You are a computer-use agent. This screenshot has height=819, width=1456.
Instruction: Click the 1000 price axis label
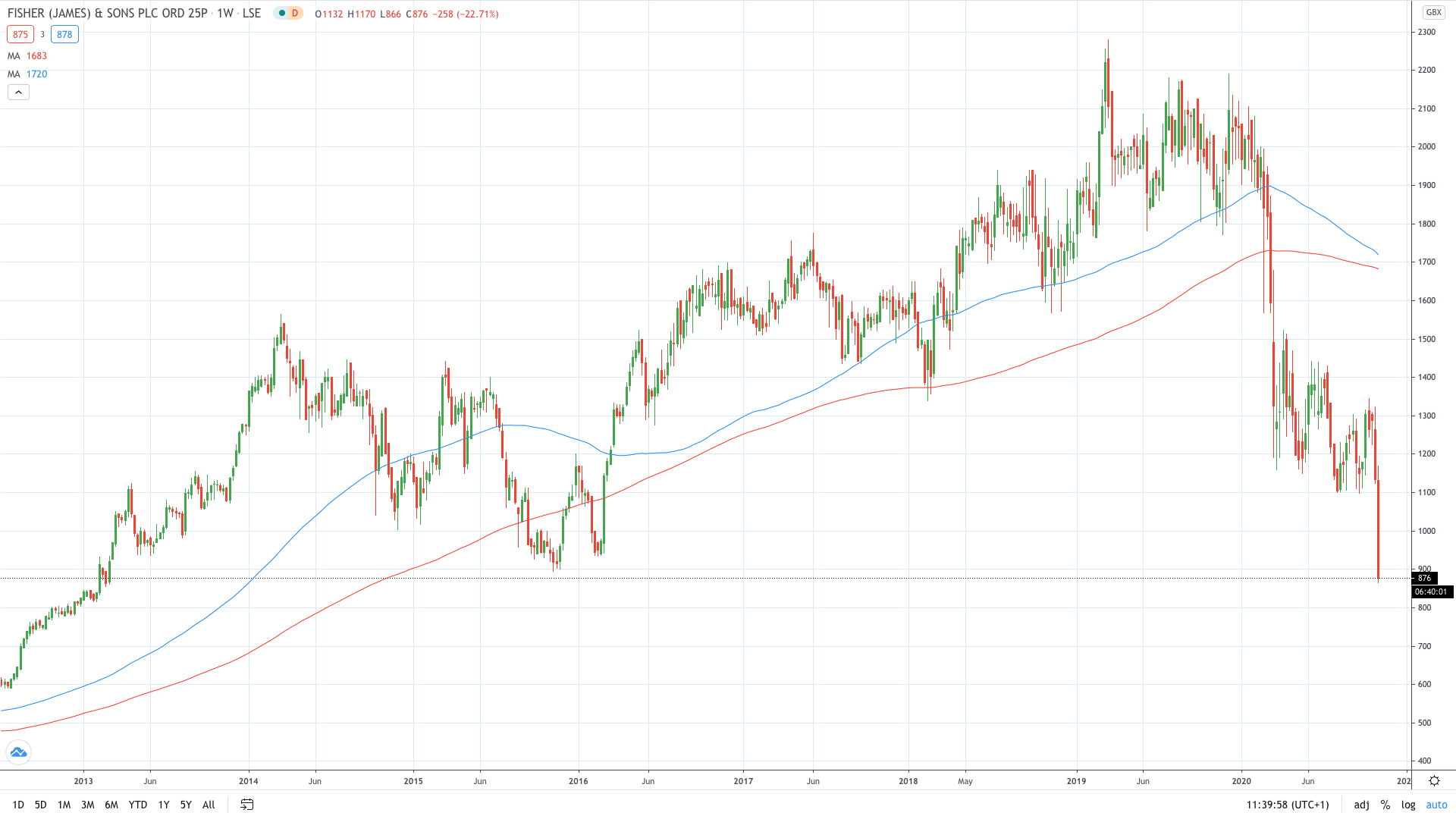coord(1426,531)
